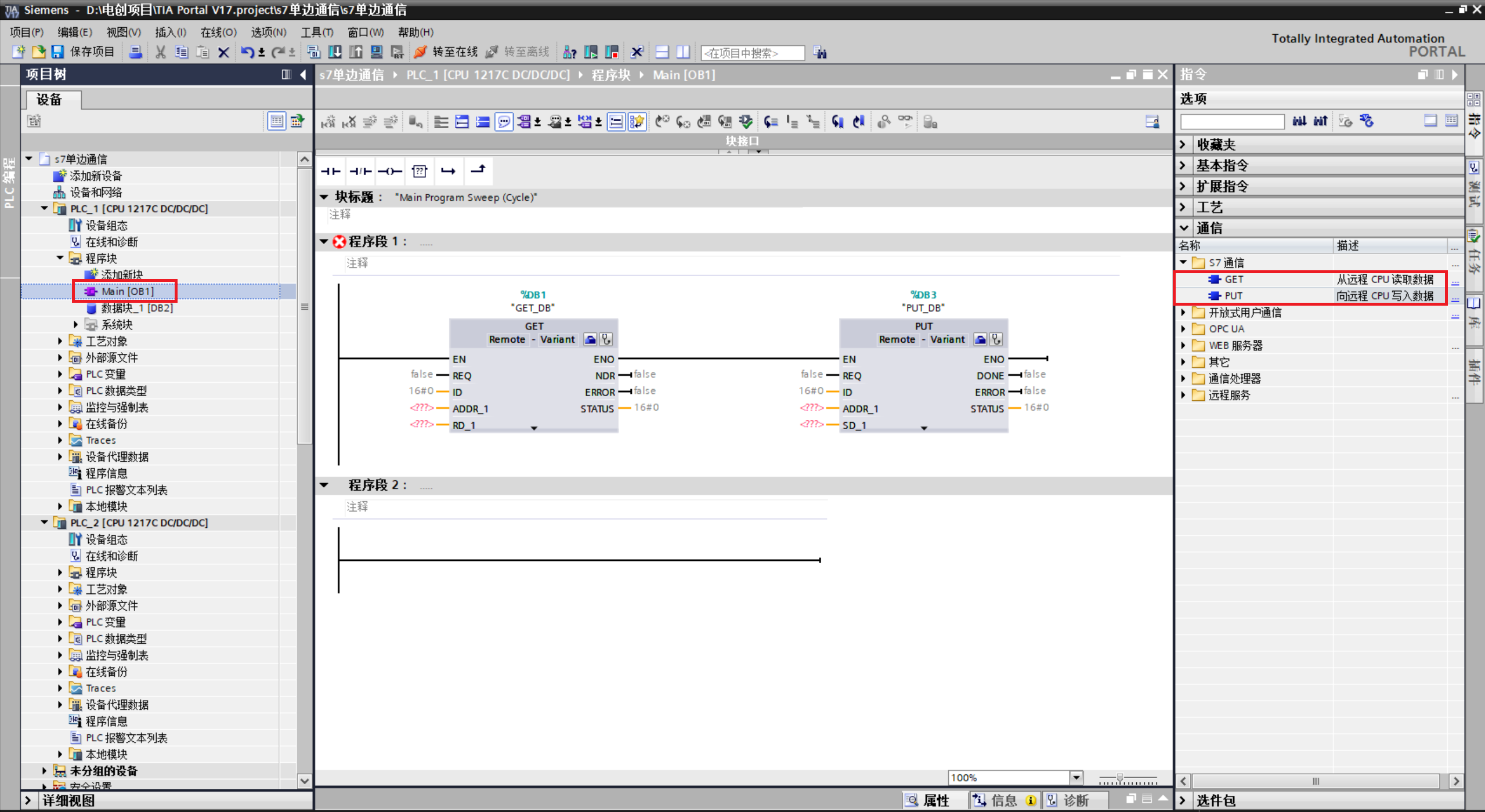Image resolution: width=1485 pixels, height=812 pixels.
Task: Click the project search input field
Action: click(753, 53)
